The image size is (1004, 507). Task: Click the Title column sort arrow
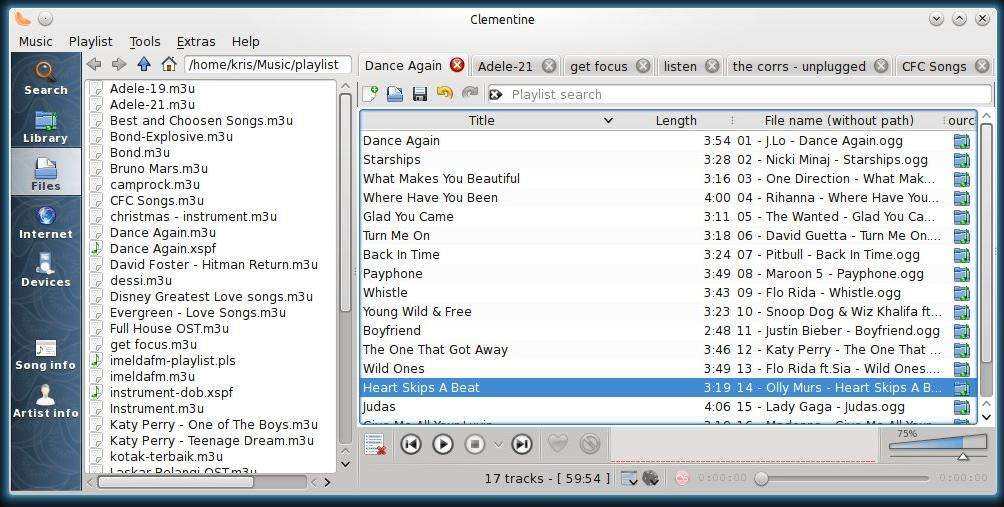[608, 120]
